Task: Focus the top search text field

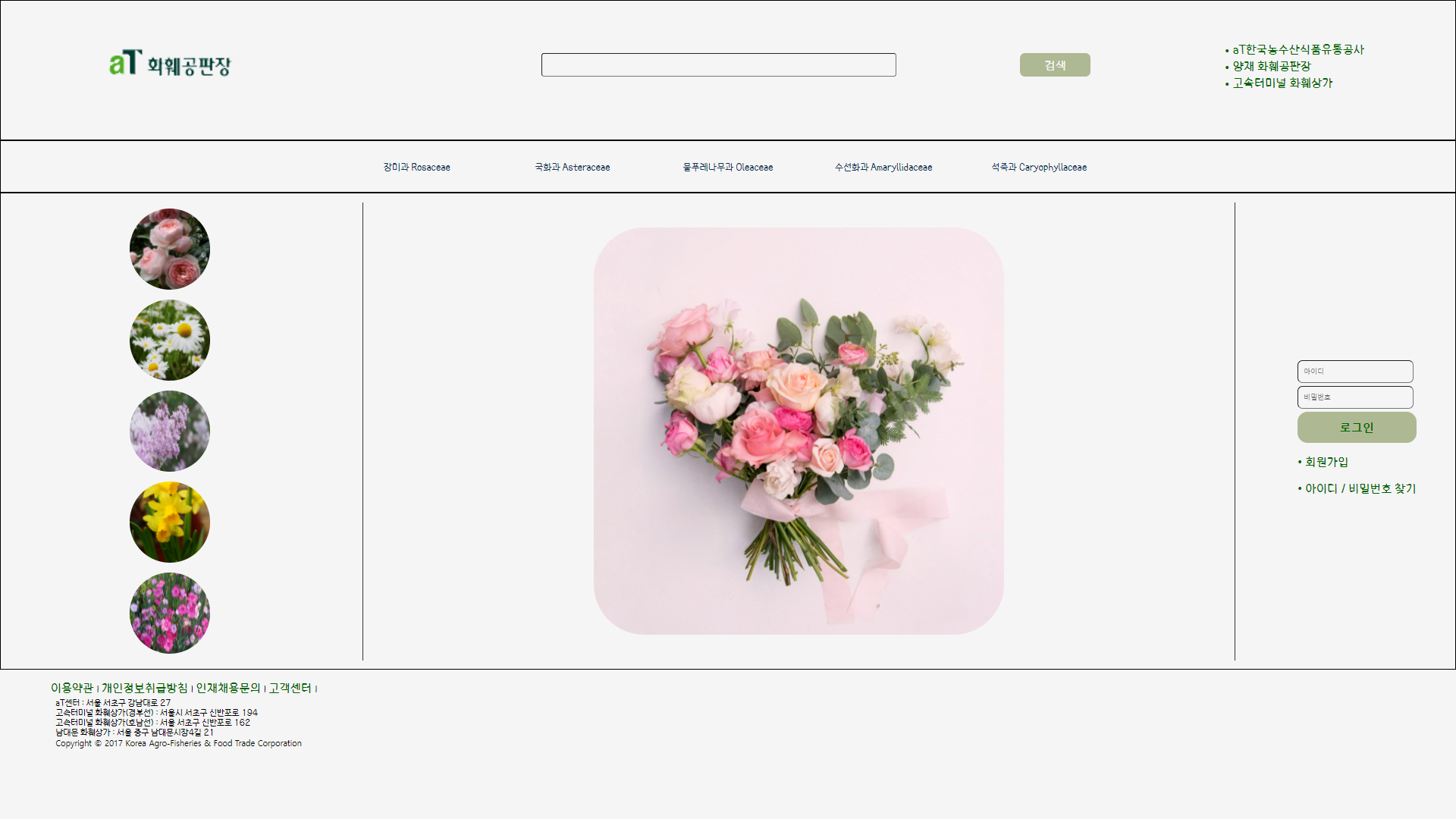Action: pos(718,65)
